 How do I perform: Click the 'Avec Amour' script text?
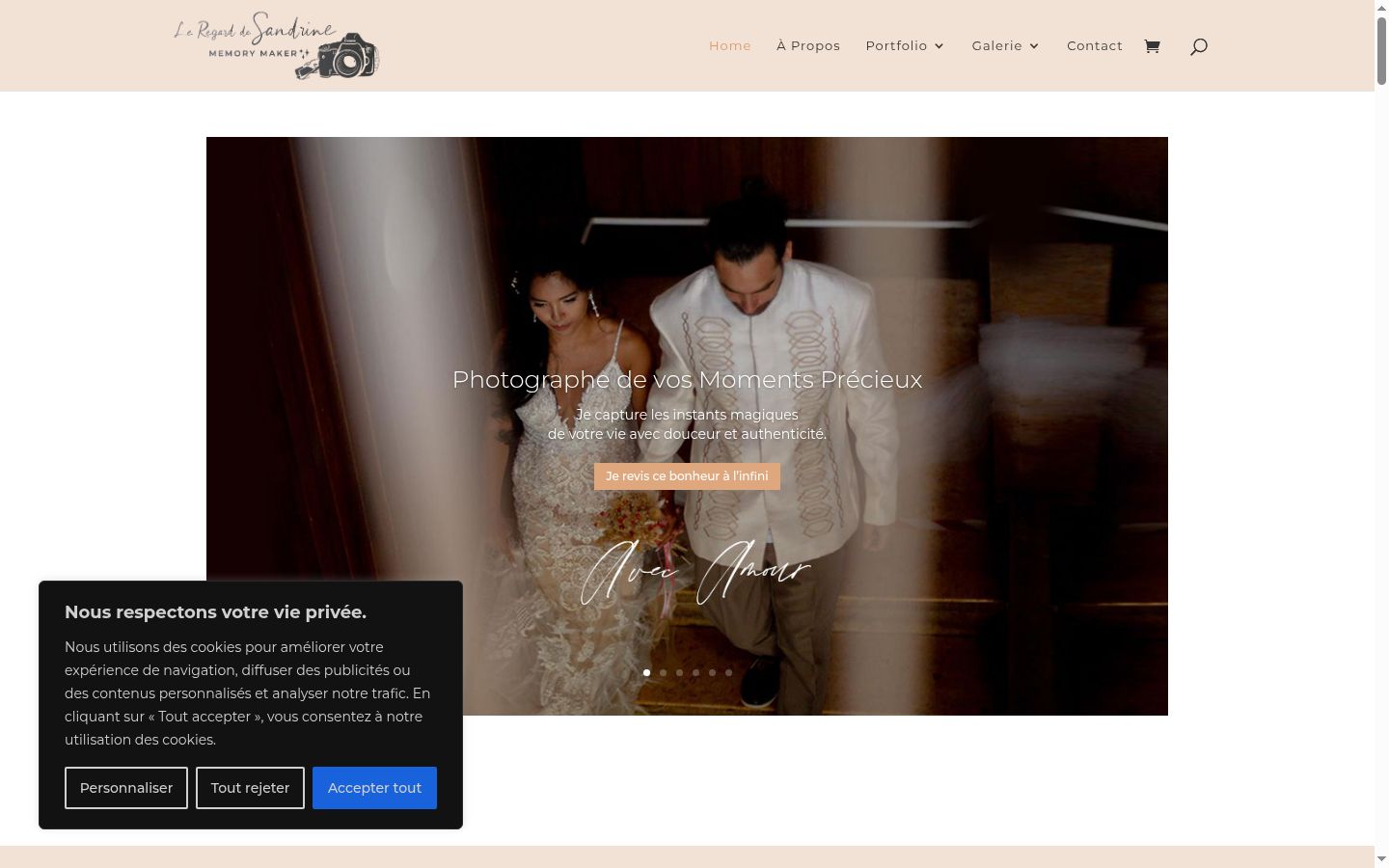pos(694,571)
